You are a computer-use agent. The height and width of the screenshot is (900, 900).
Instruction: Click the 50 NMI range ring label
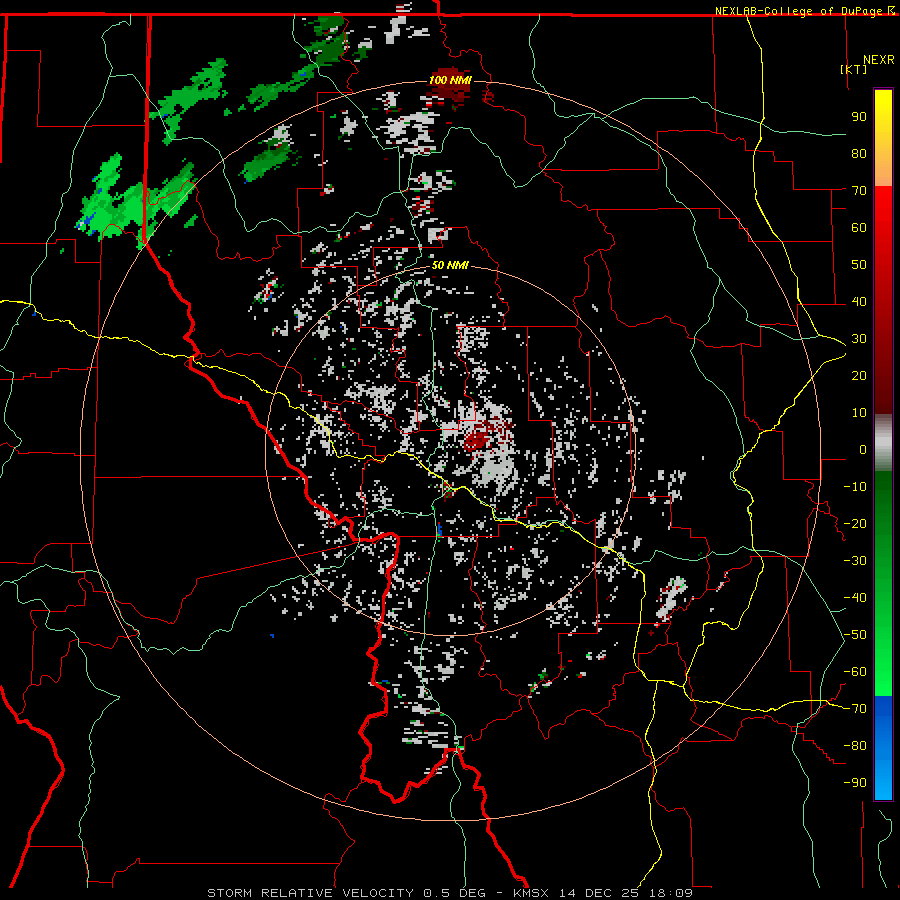click(450, 265)
